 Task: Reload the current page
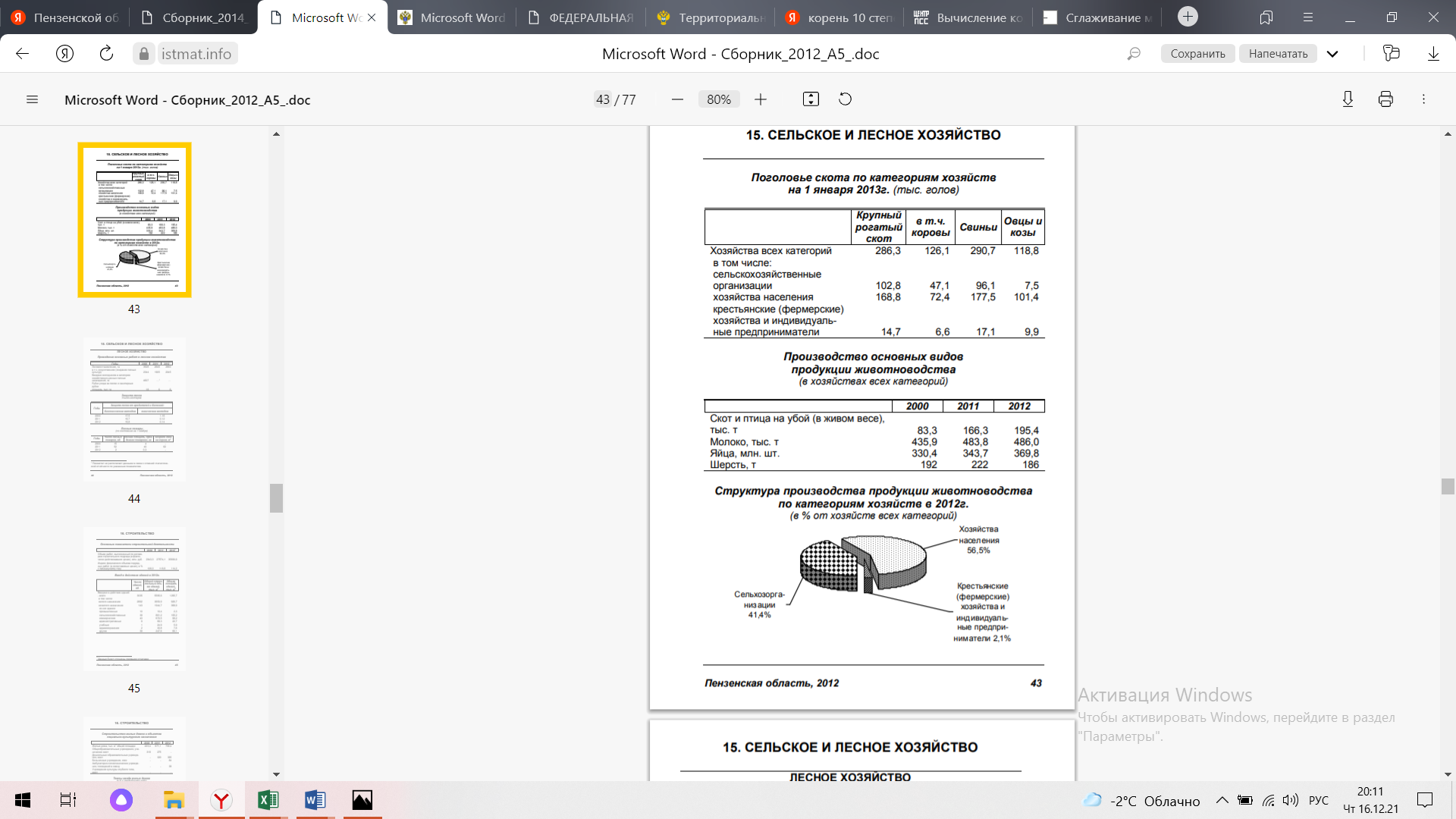[x=106, y=54]
